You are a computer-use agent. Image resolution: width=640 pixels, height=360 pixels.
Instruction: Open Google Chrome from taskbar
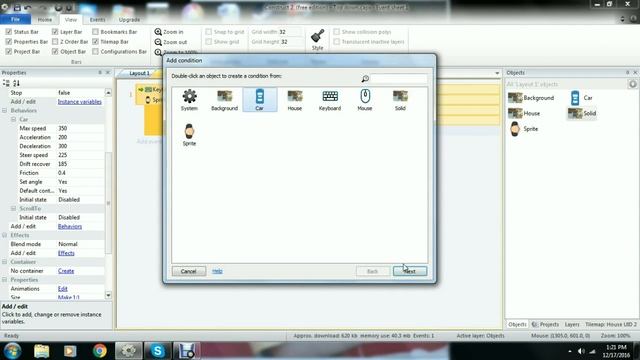(x=99, y=351)
